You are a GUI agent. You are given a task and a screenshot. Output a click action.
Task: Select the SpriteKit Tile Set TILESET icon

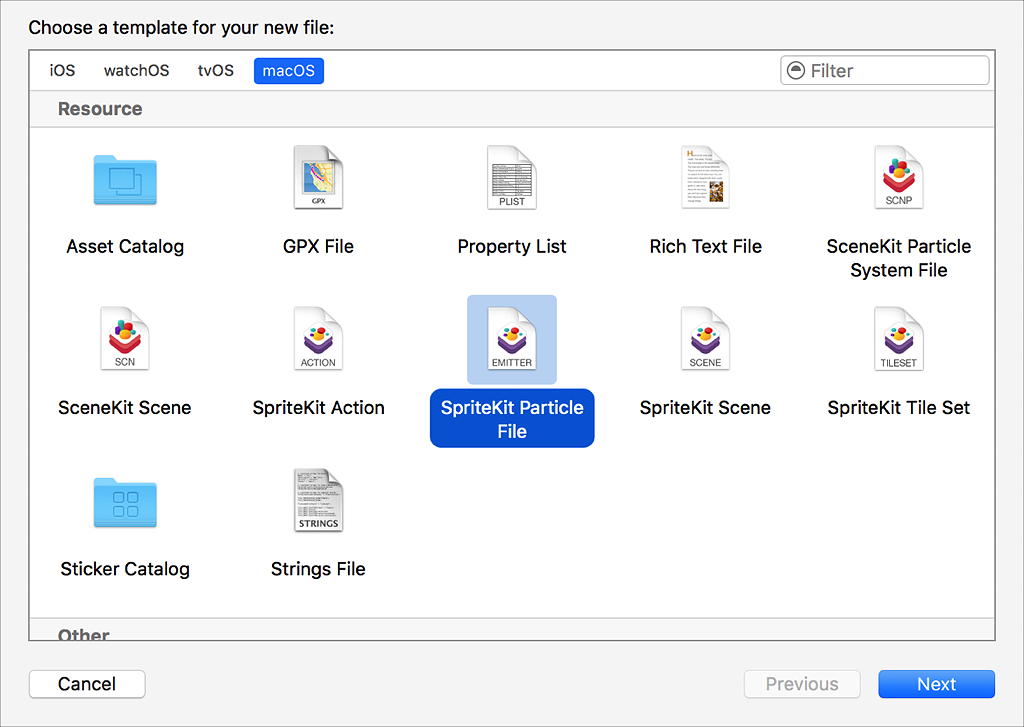click(899, 338)
